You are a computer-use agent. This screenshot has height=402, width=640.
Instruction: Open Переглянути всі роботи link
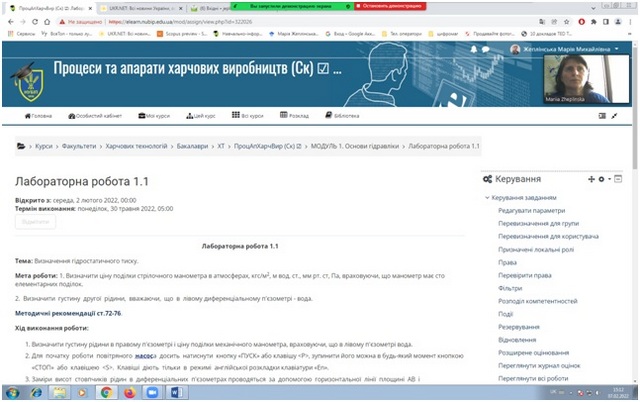point(533,378)
